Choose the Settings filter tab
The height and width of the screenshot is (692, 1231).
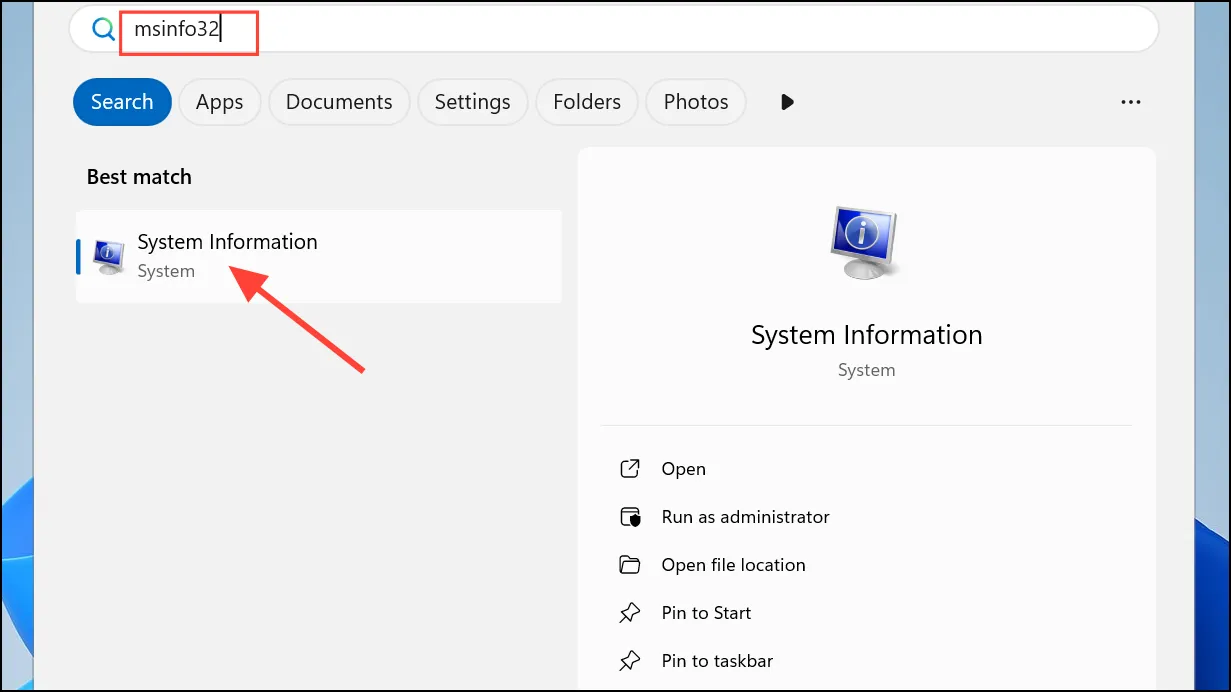pos(473,102)
